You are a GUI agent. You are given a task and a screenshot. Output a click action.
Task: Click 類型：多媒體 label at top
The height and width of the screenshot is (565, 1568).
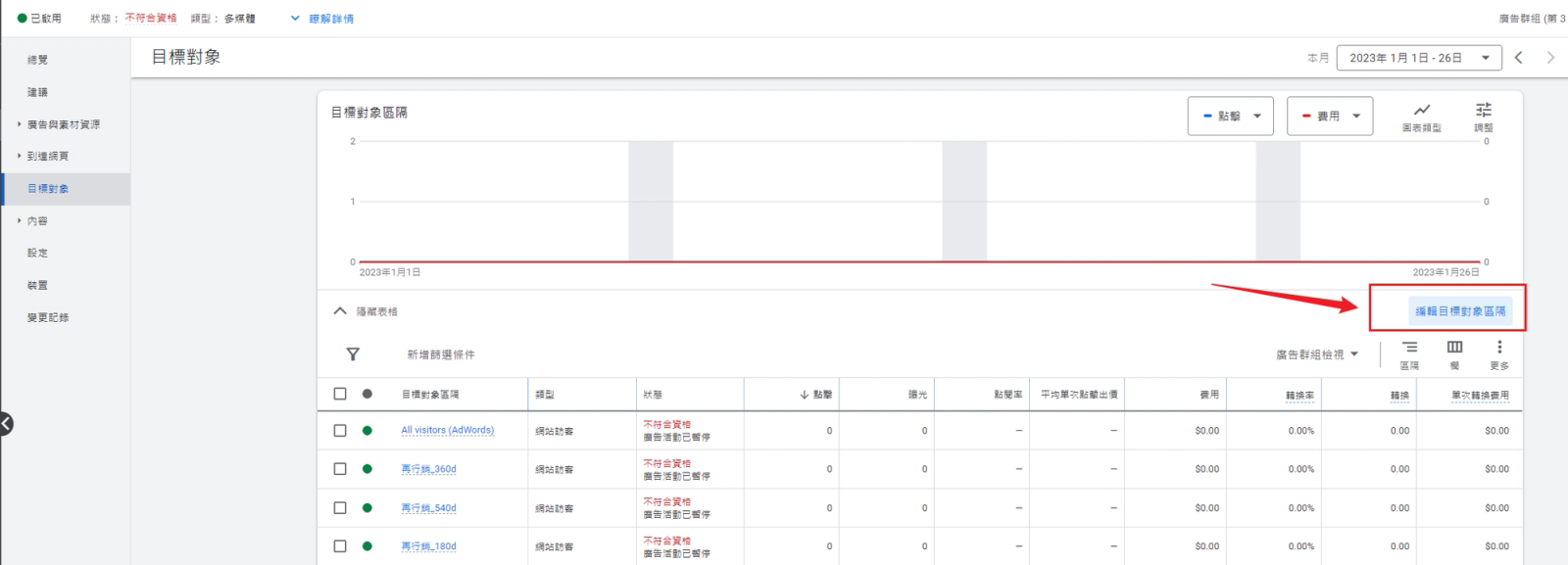tap(222, 19)
